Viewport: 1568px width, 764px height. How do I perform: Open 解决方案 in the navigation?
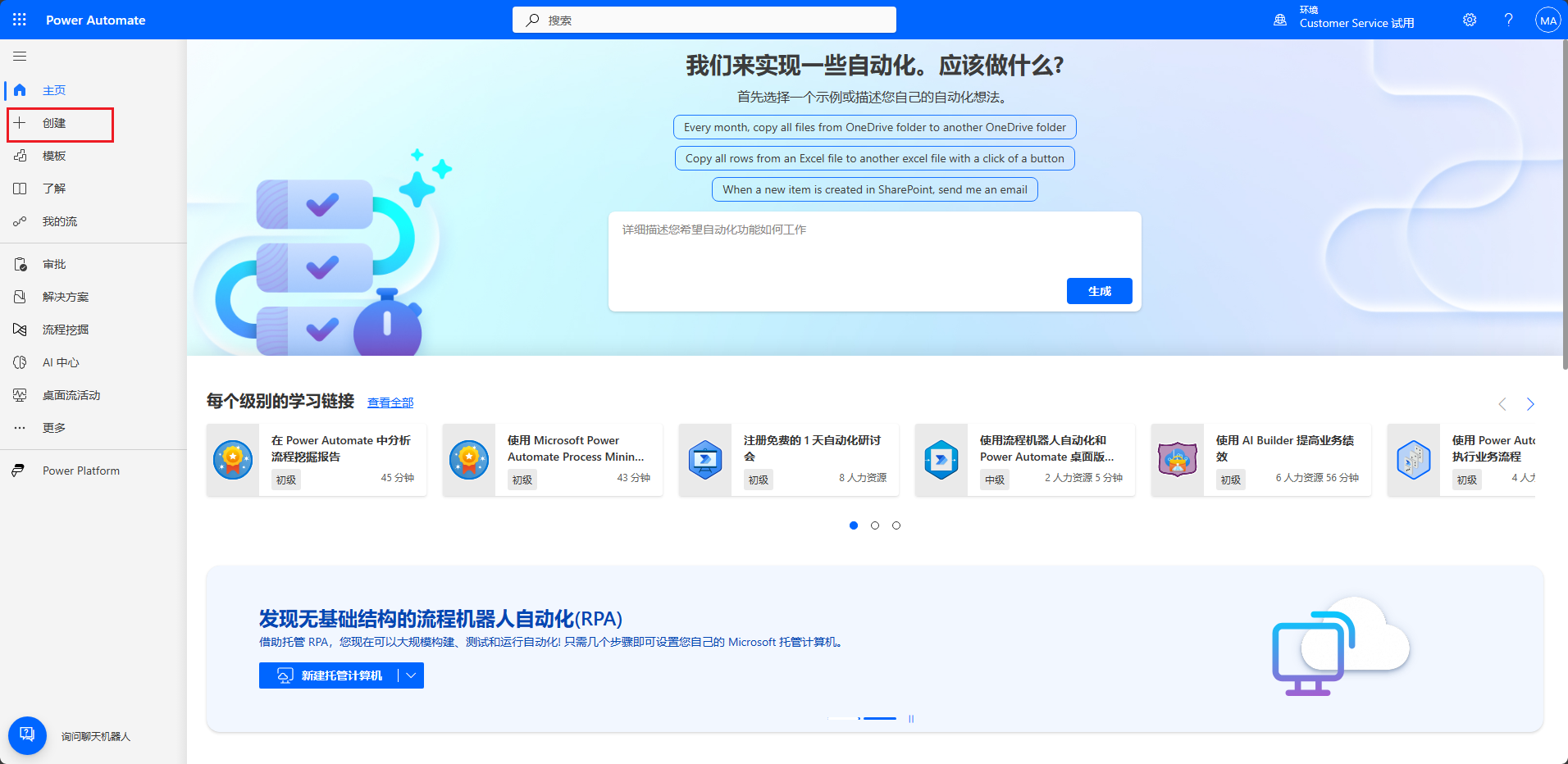(x=66, y=297)
